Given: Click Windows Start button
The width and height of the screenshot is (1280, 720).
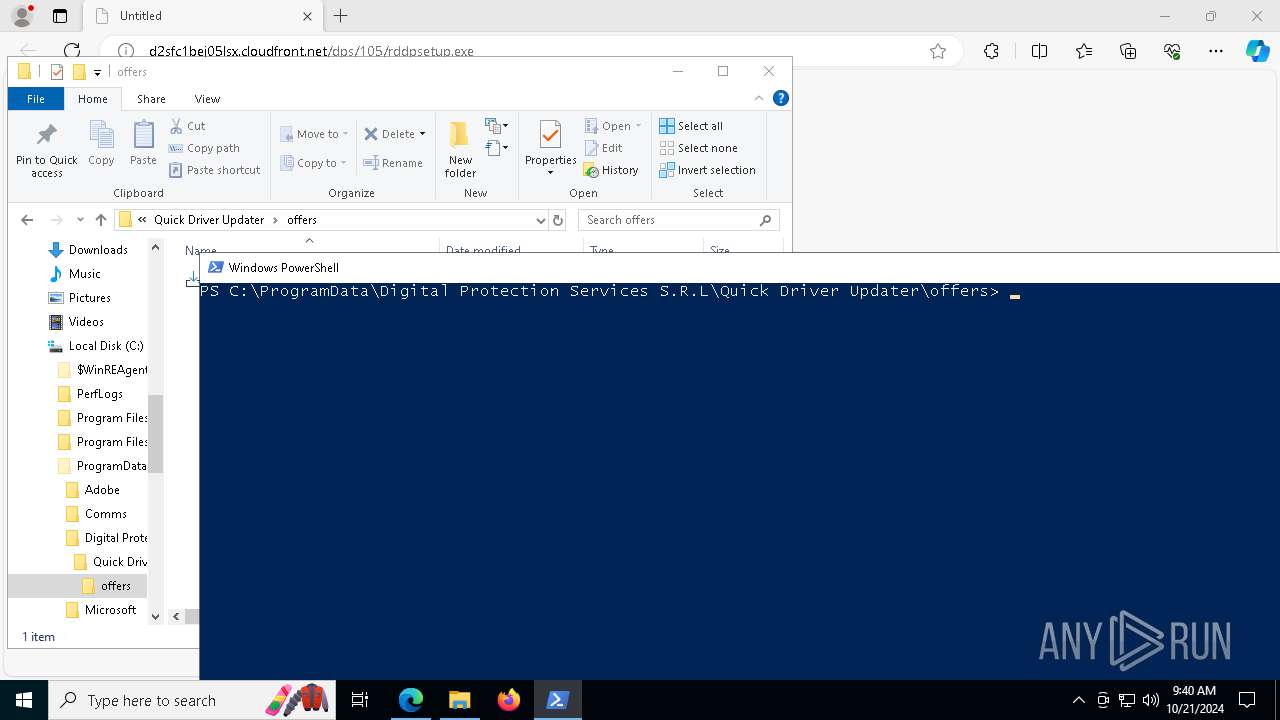Looking at the screenshot, I should pos(24,700).
